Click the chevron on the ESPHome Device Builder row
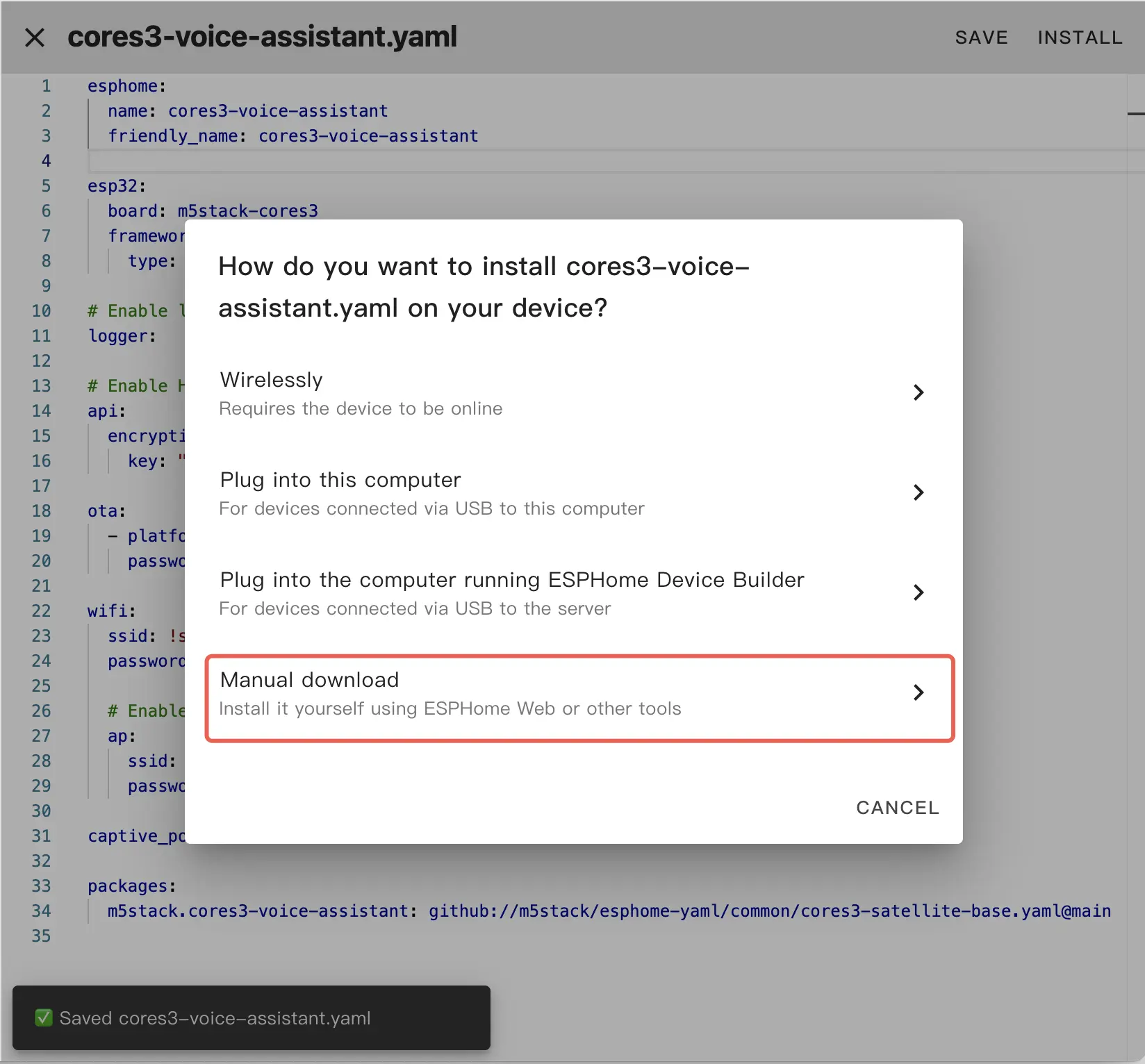Screen dimensions: 1145x1064 click(918, 592)
